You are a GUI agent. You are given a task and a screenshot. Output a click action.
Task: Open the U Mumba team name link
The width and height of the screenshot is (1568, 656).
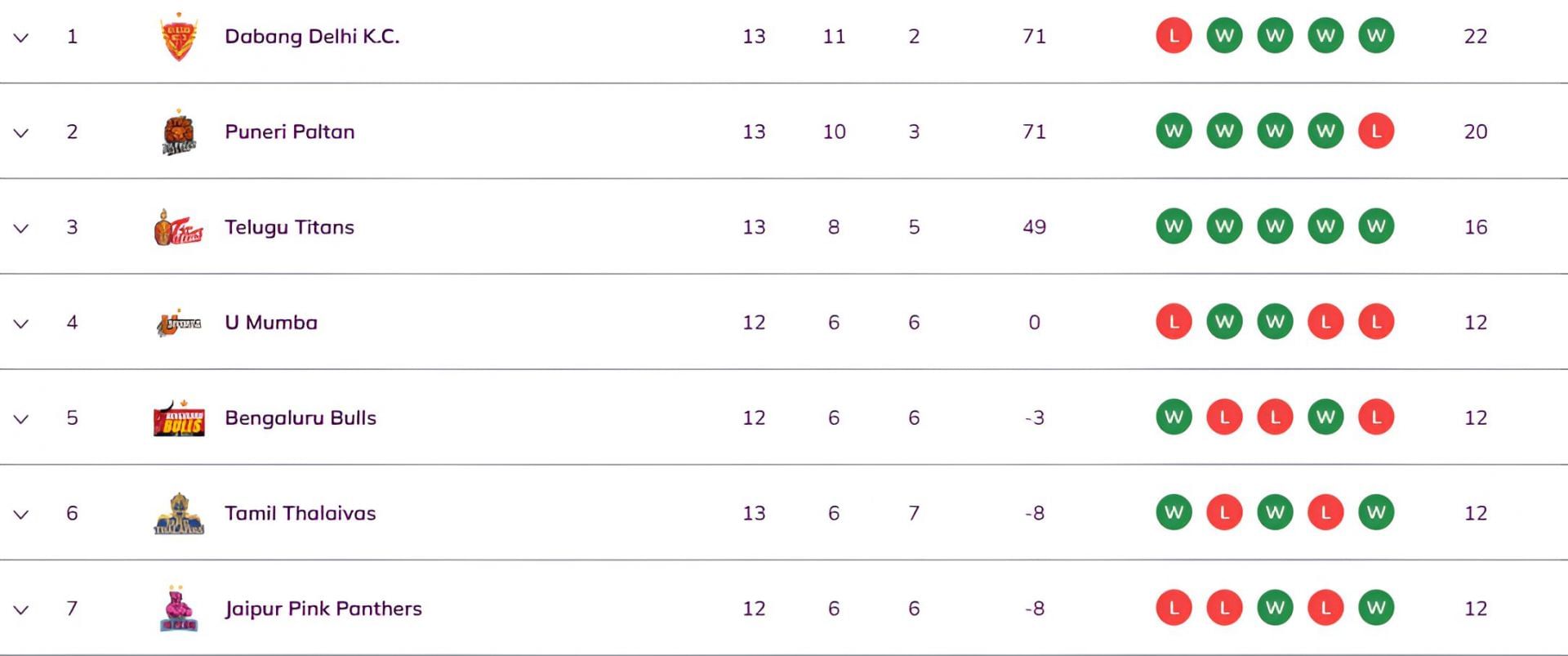270,323
